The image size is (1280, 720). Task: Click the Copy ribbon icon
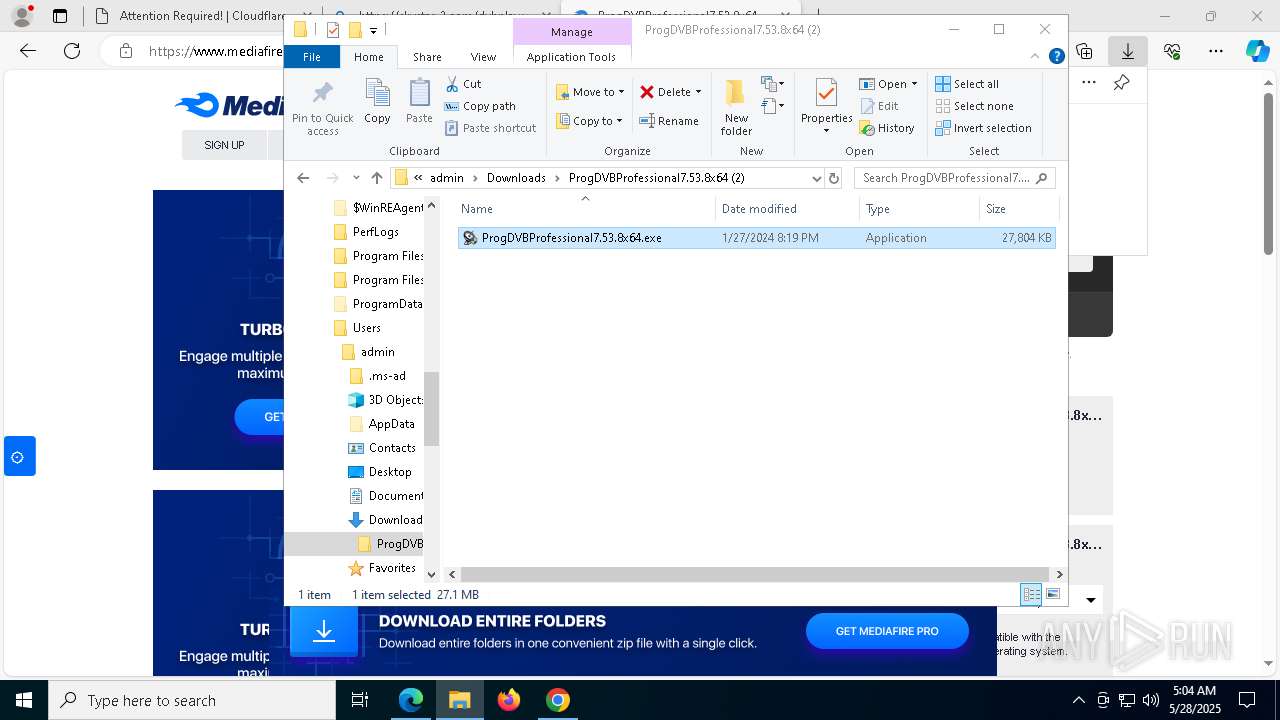coord(377,101)
